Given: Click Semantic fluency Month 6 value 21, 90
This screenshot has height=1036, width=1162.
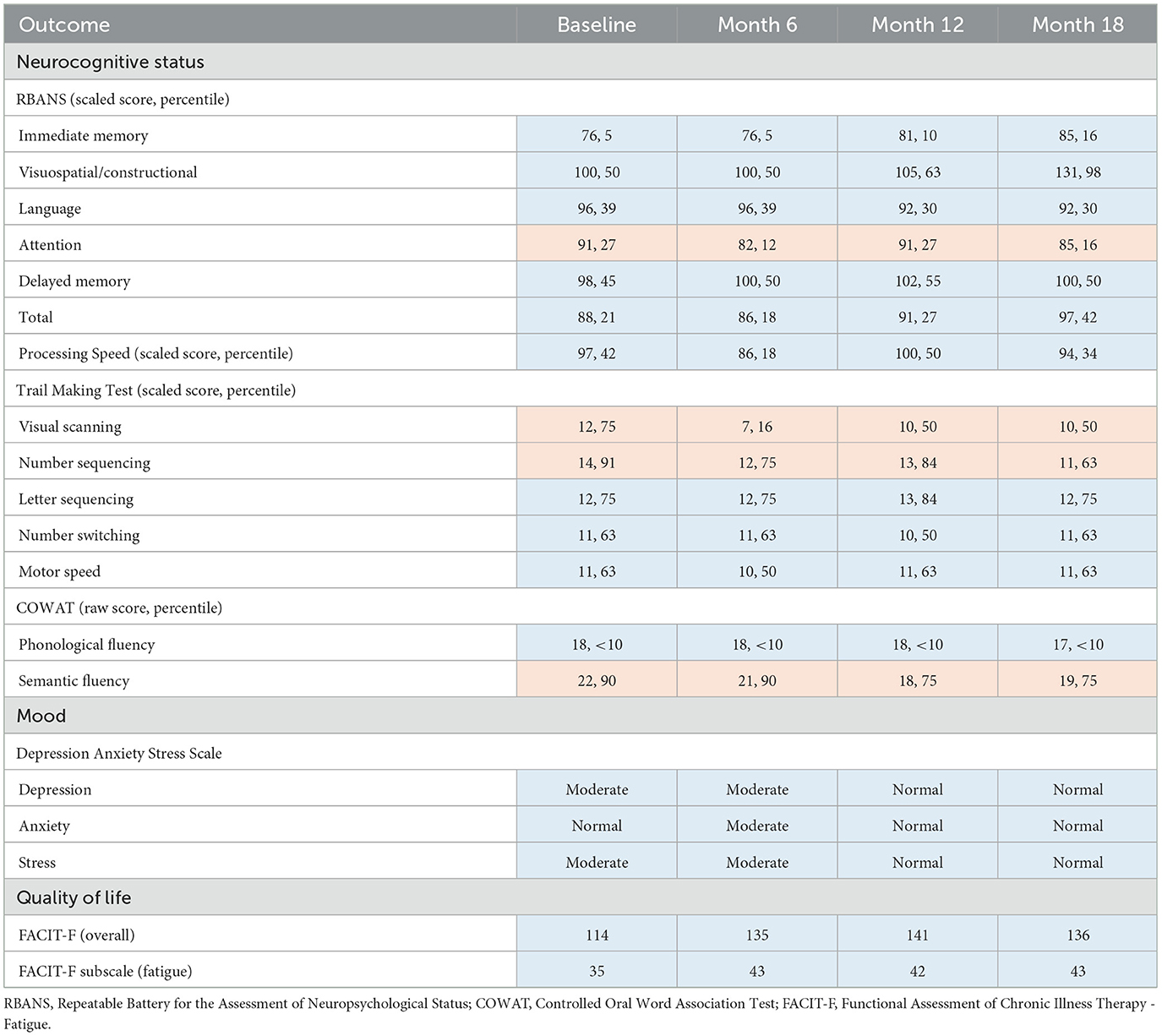Looking at the screenshot, I should [x=757, y=681].
